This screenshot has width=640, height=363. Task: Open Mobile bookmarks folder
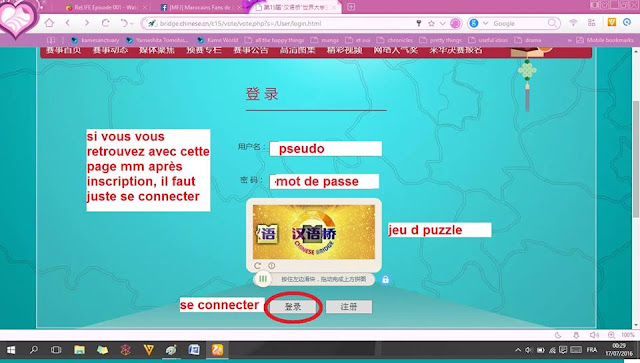[x=605, y=40]
